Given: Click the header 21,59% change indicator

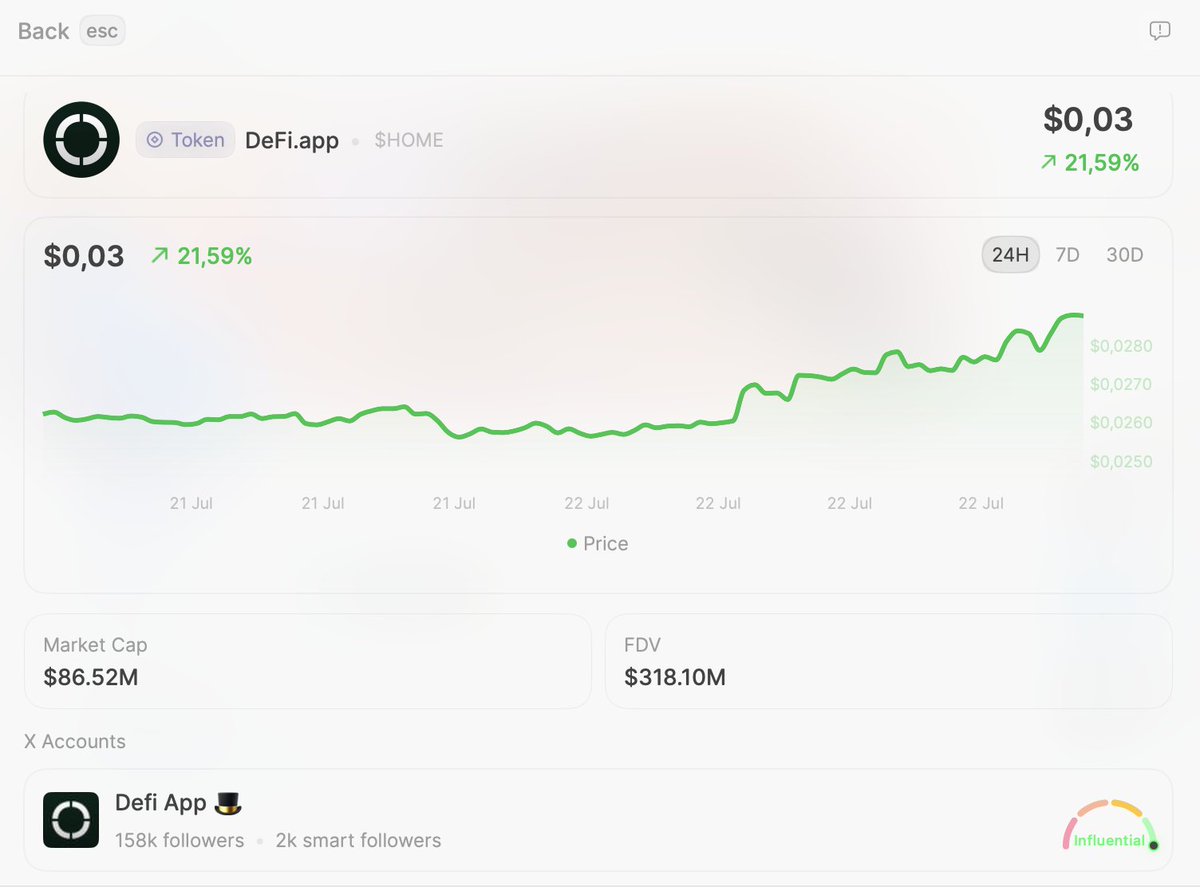Looking at the screenshot, I should [x=1090, y=162].
